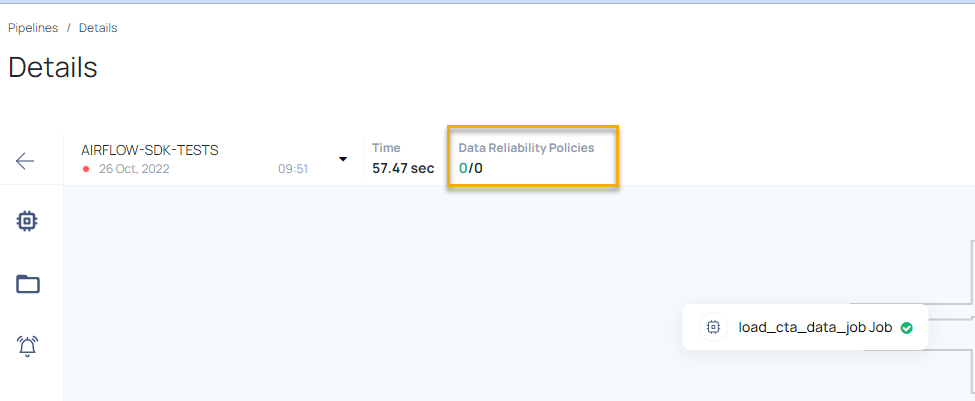
Task: Select the 26 Oct, 2022 run date
Action: pyautogui.click(x=134, y=169)
